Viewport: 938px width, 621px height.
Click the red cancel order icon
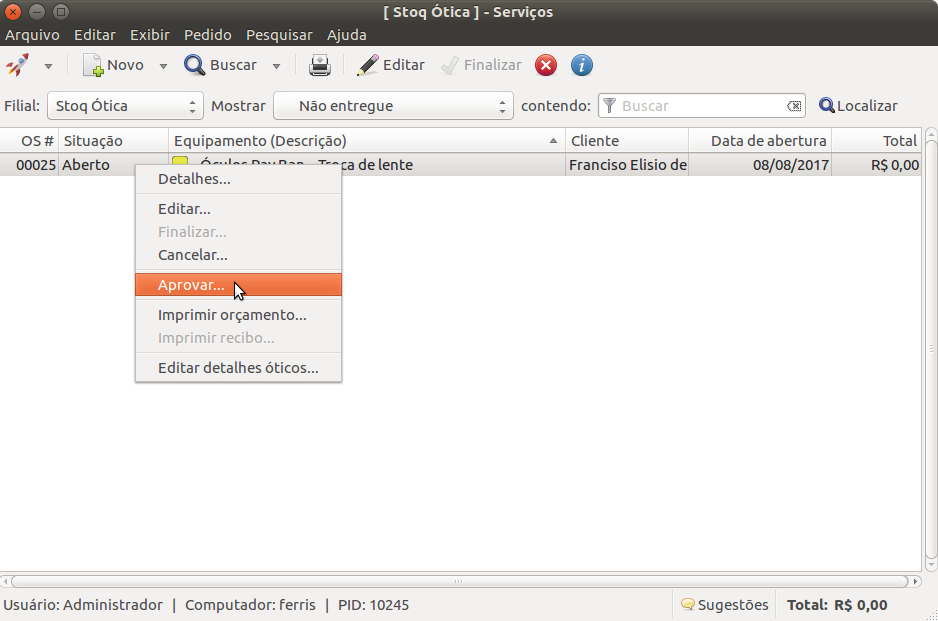[546, 65]
